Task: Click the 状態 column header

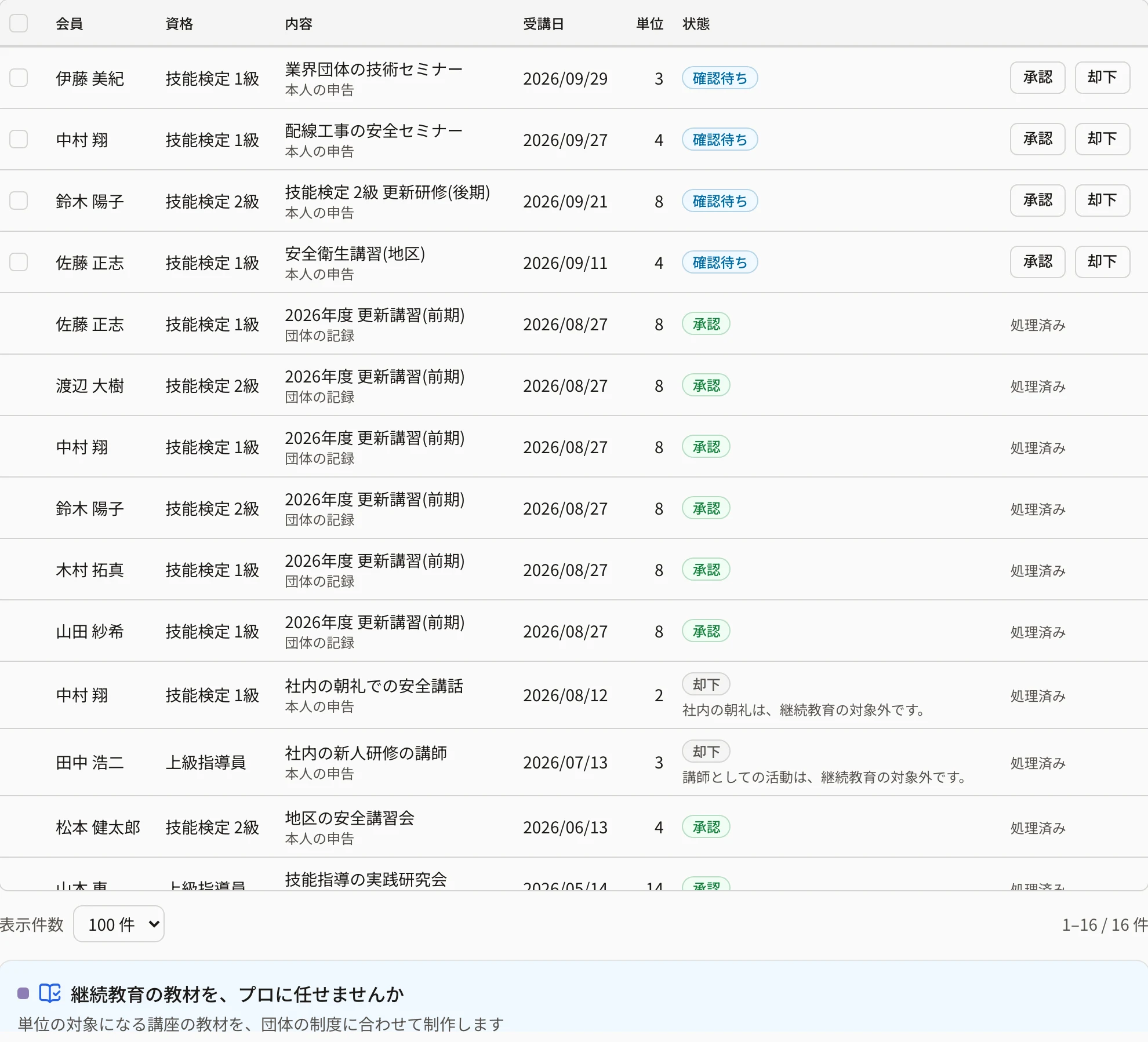Action: (696, 24)
